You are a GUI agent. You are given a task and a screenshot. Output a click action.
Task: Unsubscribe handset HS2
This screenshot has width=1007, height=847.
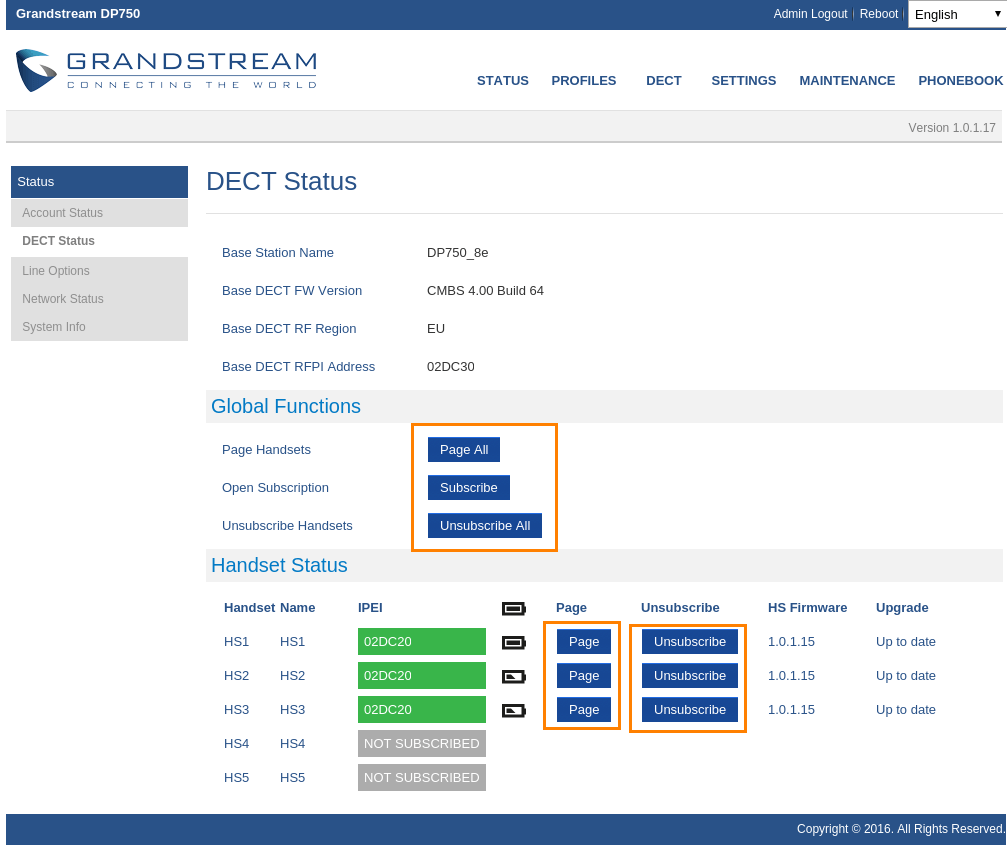point(690,676)
